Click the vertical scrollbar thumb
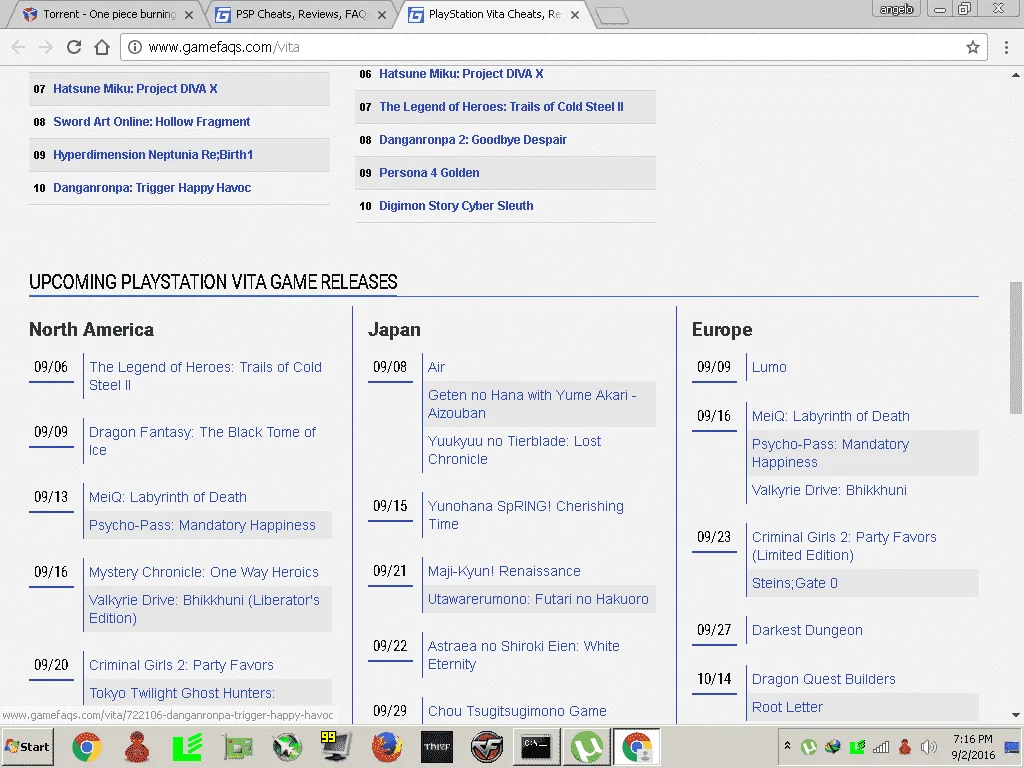This screenshot has width=1024, height=768. [1016, 347]
